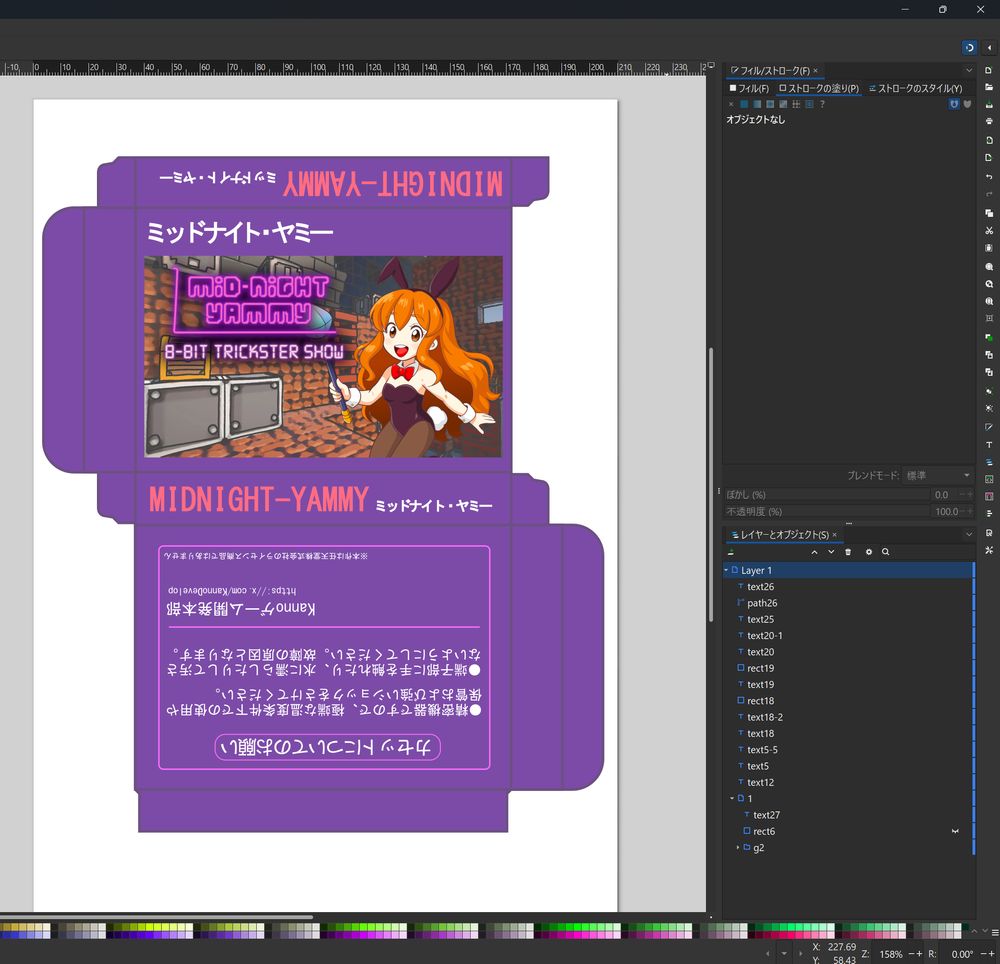Select the flat color paint button
The image size is (1000, 964).
[x=744, y=104]
